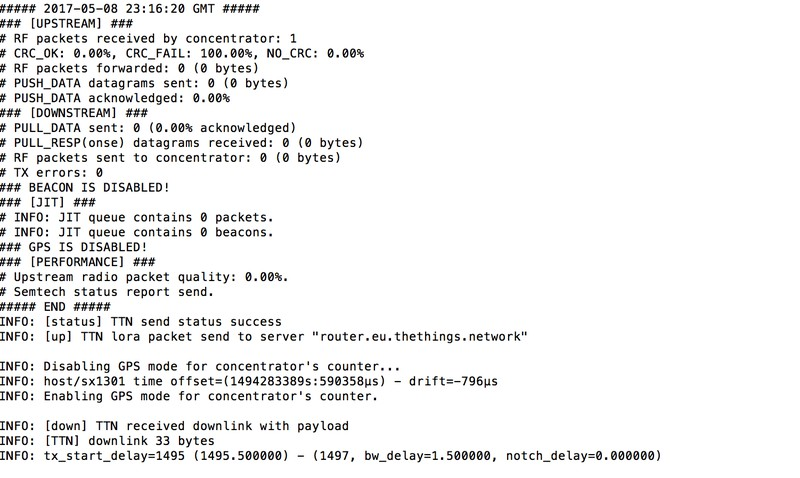Screen dimensions: 800x478
Task: Click the [PERFORMANCE] section header
Action: tap(78, 262)
